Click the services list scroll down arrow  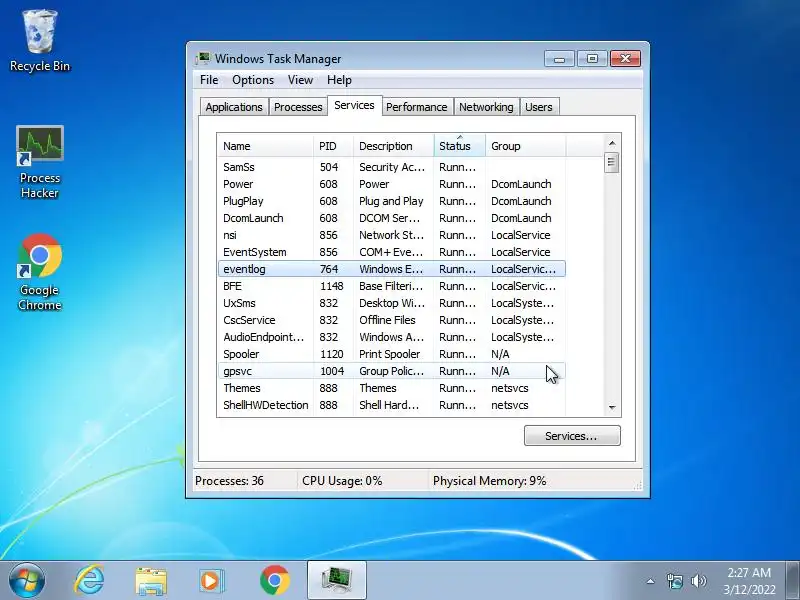click(612, 408)
